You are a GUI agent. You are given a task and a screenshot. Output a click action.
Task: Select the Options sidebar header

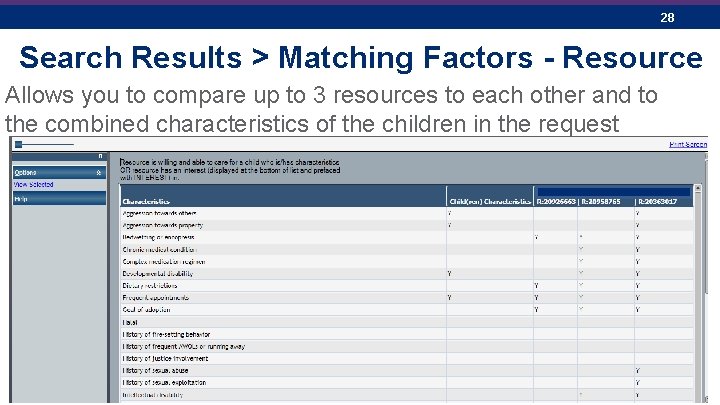click(x=59, y=173)
